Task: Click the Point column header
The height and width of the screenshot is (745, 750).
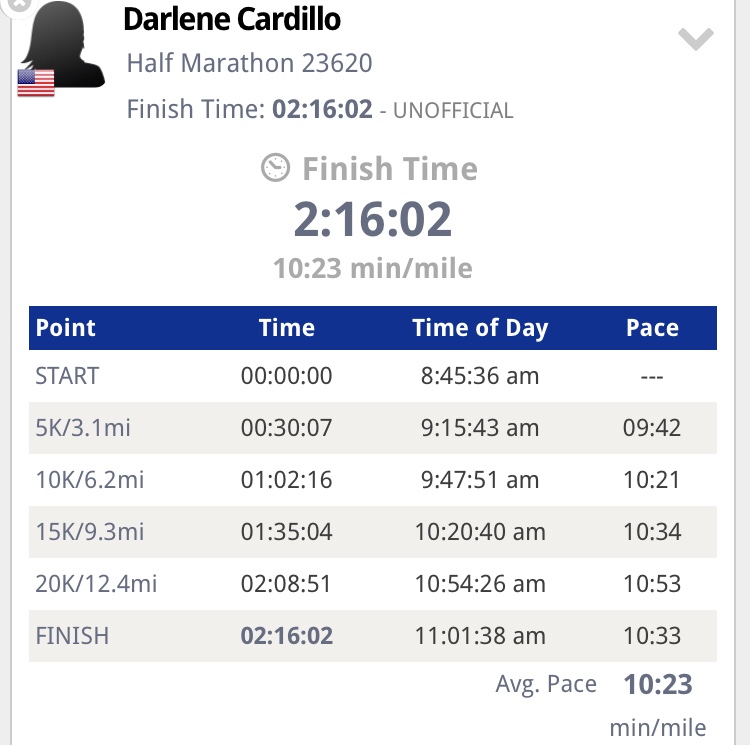Action: coord(66,328)
